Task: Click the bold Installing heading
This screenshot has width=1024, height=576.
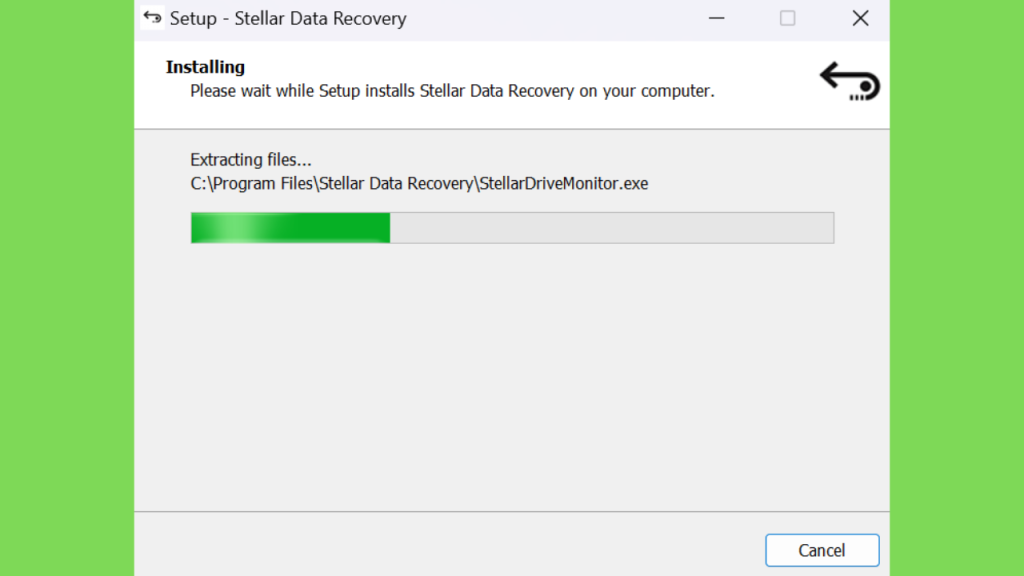Action: tap(205, 67)
